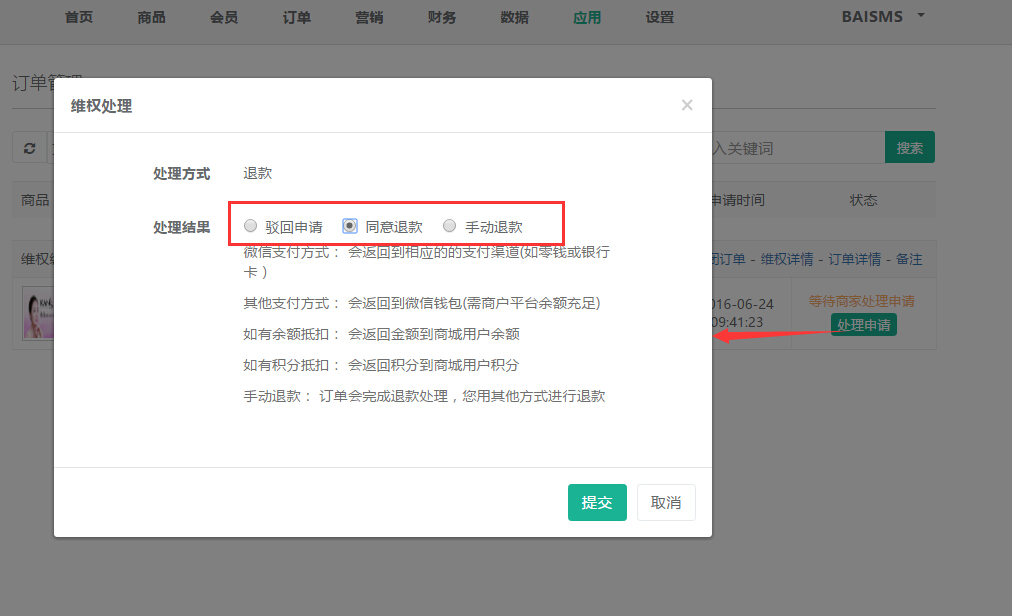Open the 商品 navigation menu
Screen dimensions: 1012x616
151,17
